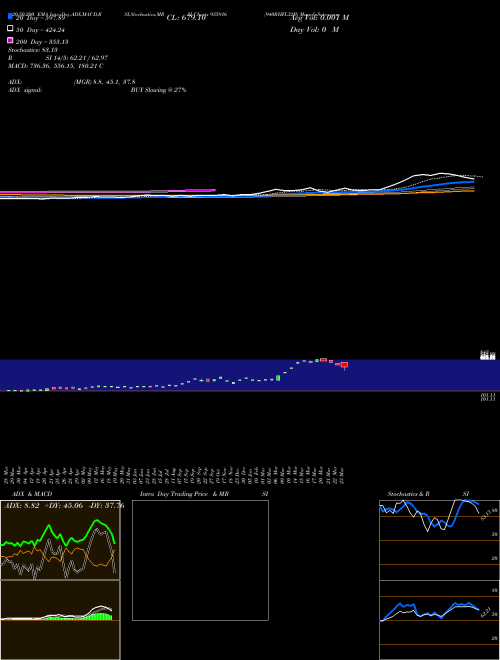Click the 'Avg Vol' value at top
Viewport: 500px width, 660px height.
click(x=319, y=18)
